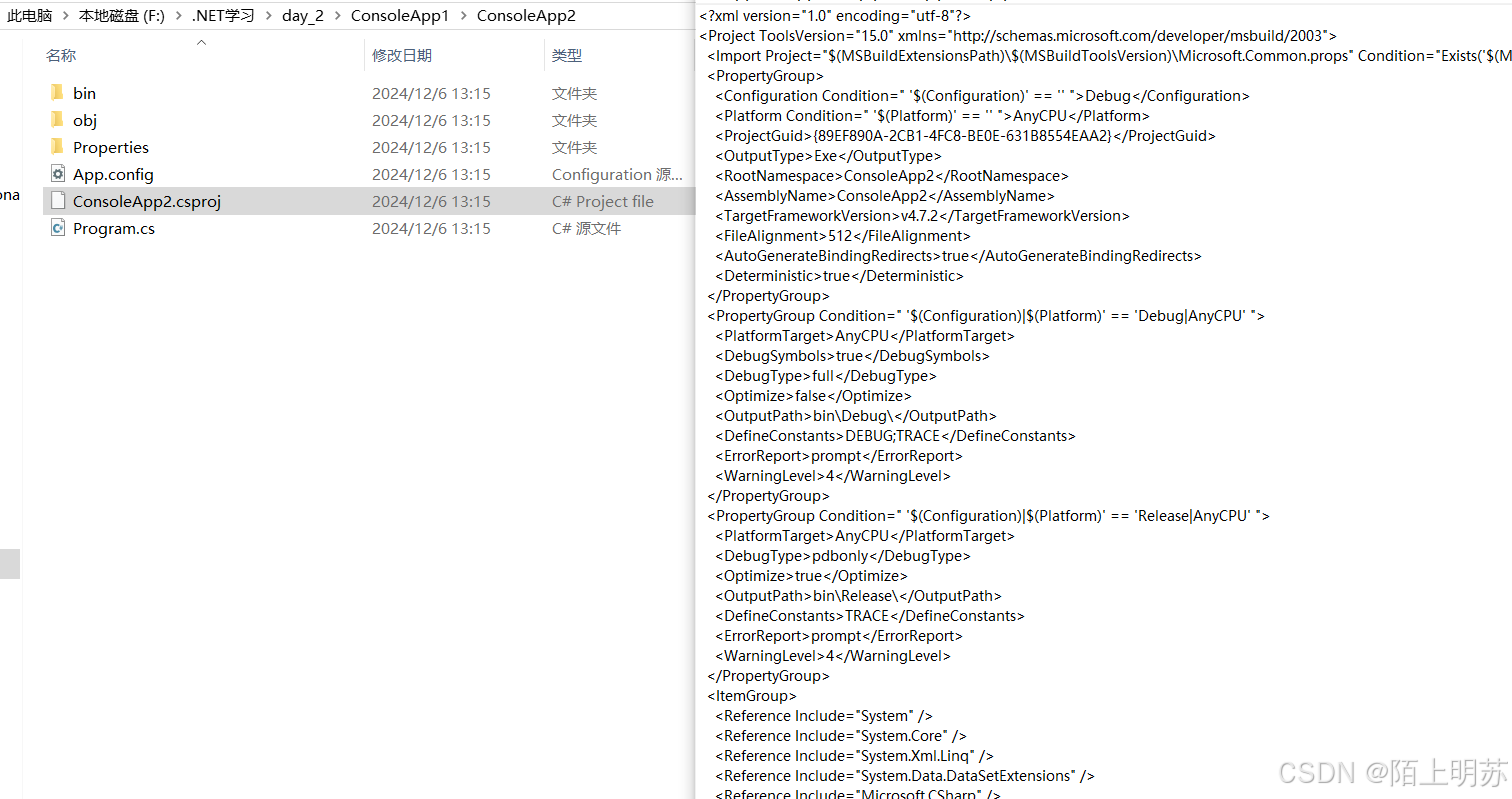
Task: Click the DebugSymbols true line
Action: click(852, 356)
